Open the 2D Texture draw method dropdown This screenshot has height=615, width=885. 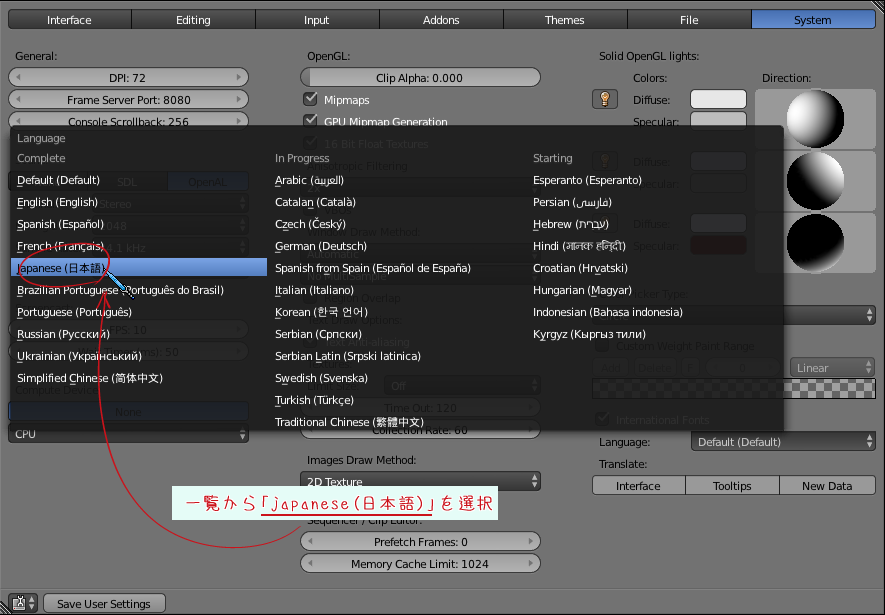(x=420, y=481)
